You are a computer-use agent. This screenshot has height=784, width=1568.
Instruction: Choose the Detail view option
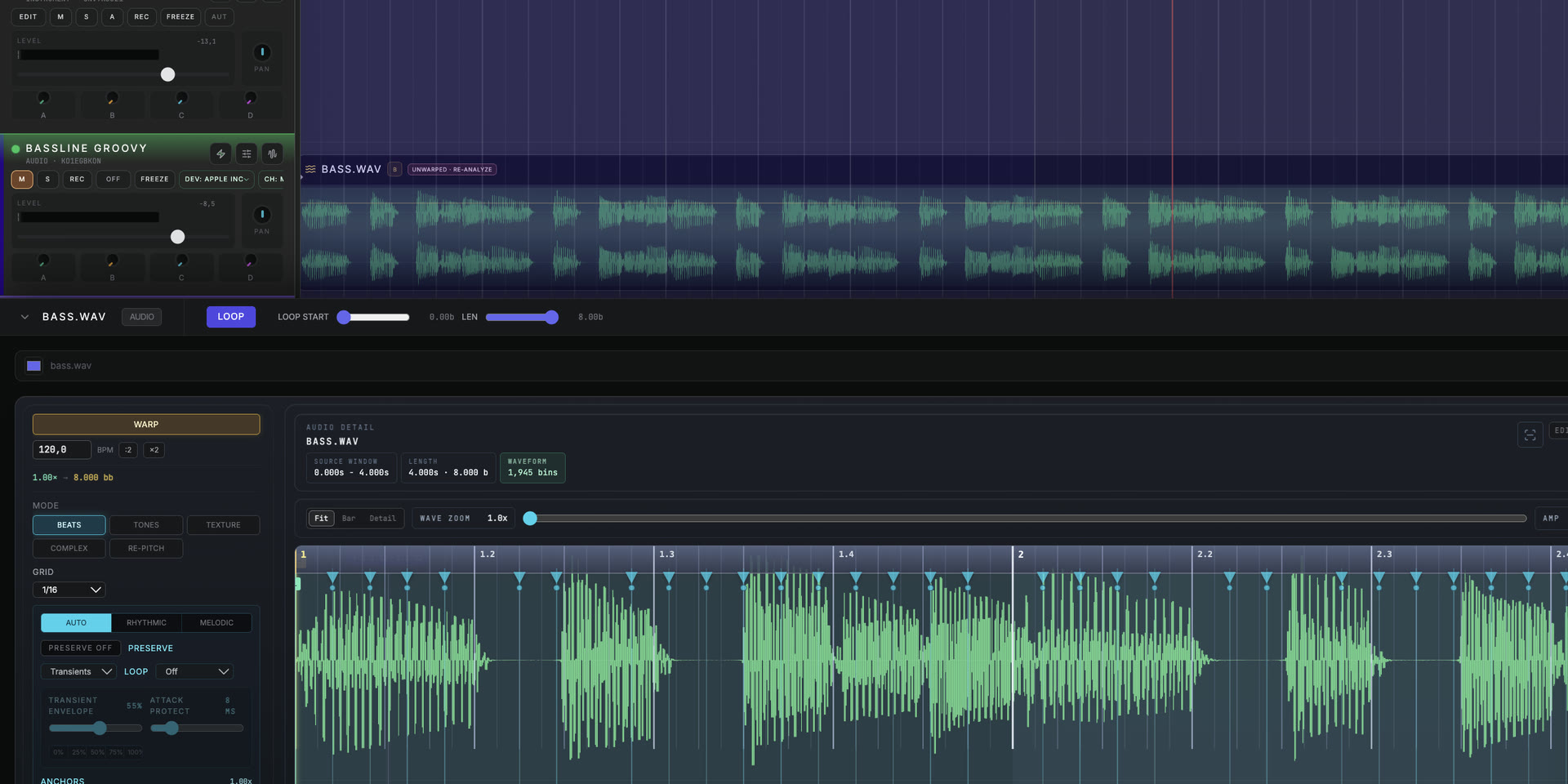pyautogui.click(x=382, y=519)
